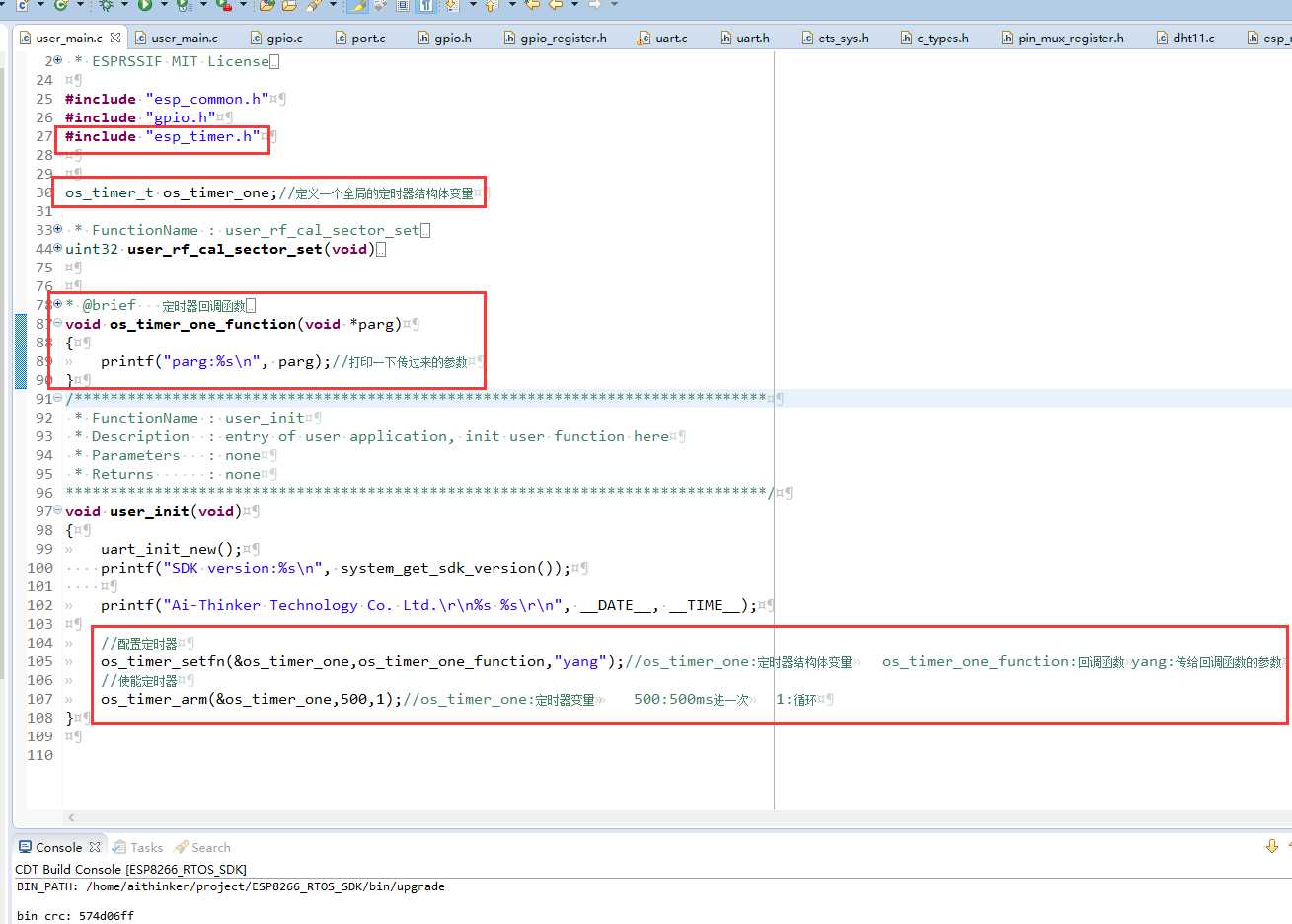Click os_timer_one_function definition name
Viewport: 1292px width, 924px height.
pyautogui.click(x=202, y=324)
